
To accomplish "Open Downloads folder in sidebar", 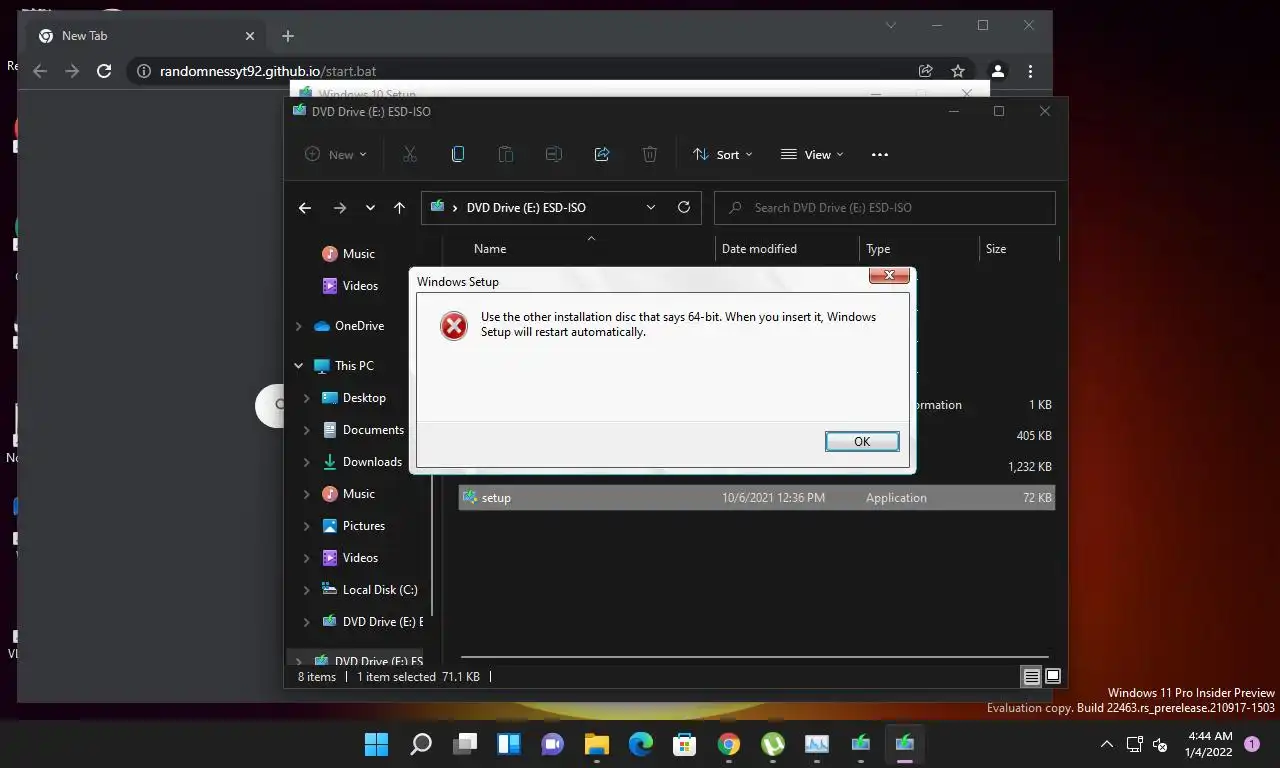I will 362,462.
